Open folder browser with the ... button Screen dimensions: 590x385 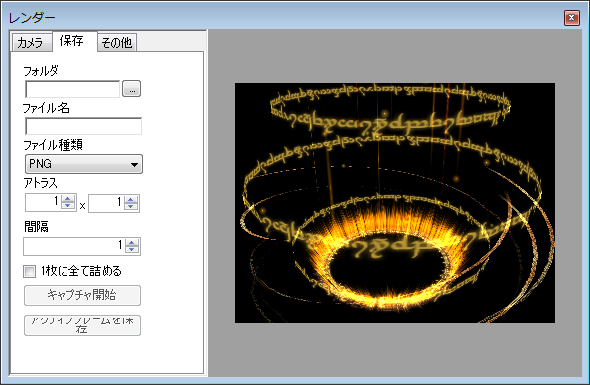tap(132, 89)
